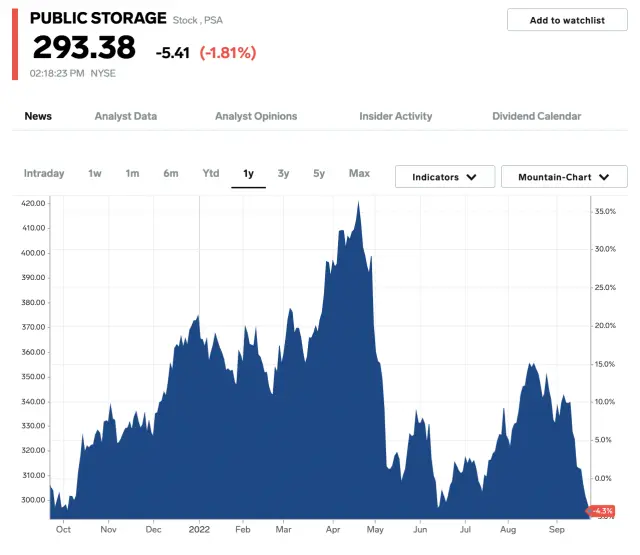The height and width of the screenshot is (555, 640).
Task: Change chart range to 5y
Action: 319,173
